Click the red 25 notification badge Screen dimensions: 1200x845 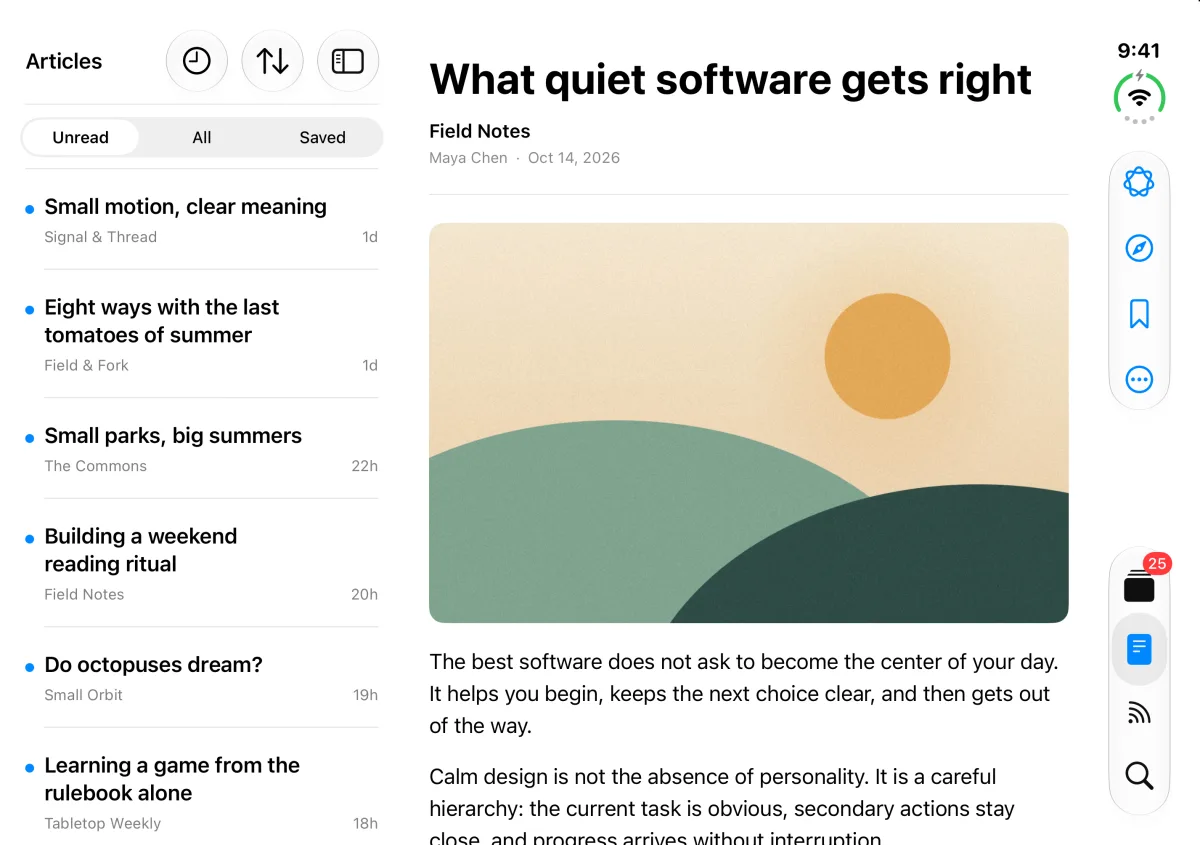pos(1157,564)
